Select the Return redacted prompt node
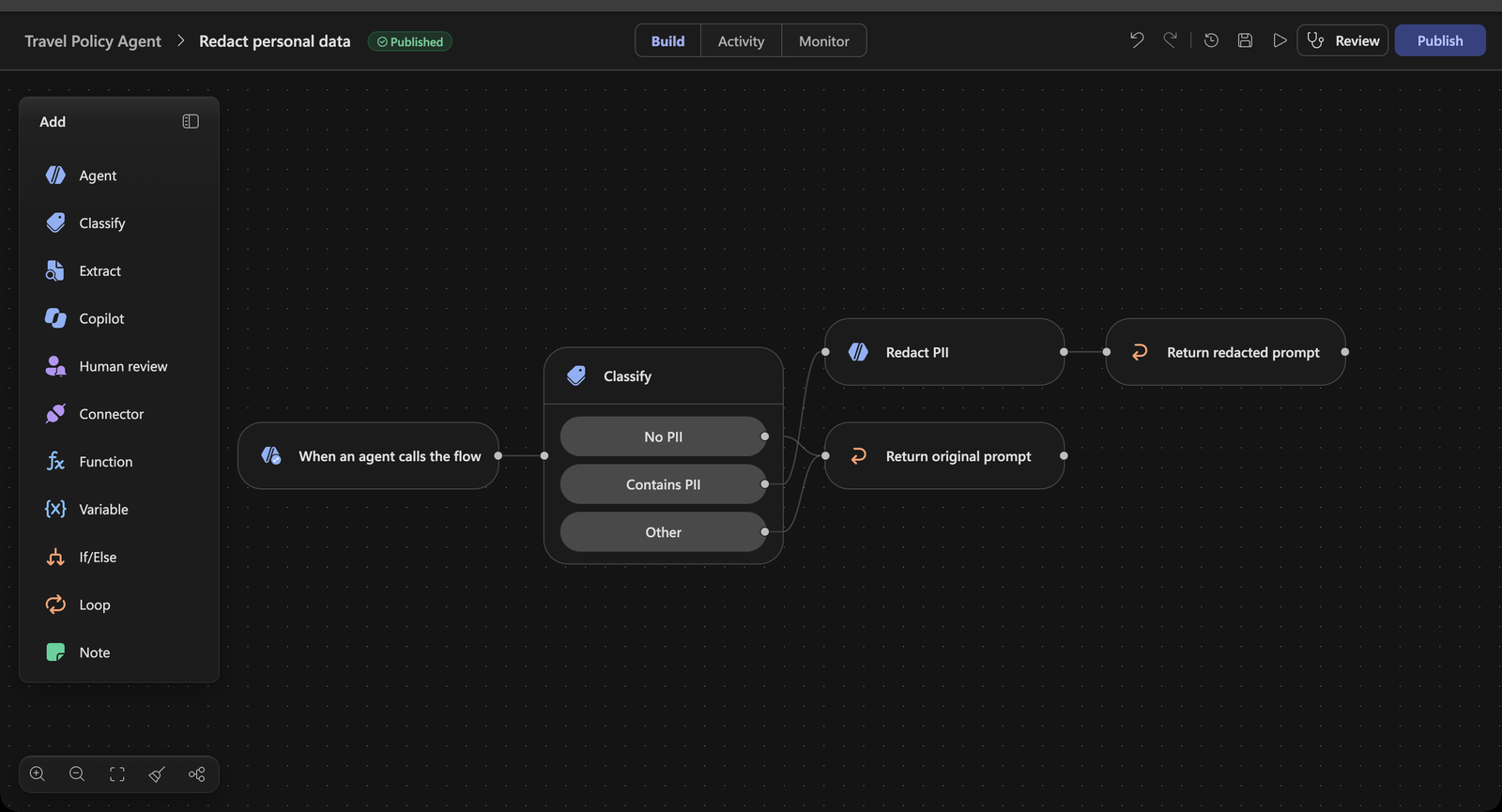The height and width of the screenshot is (812, 1502). (x=1225, y=352)
